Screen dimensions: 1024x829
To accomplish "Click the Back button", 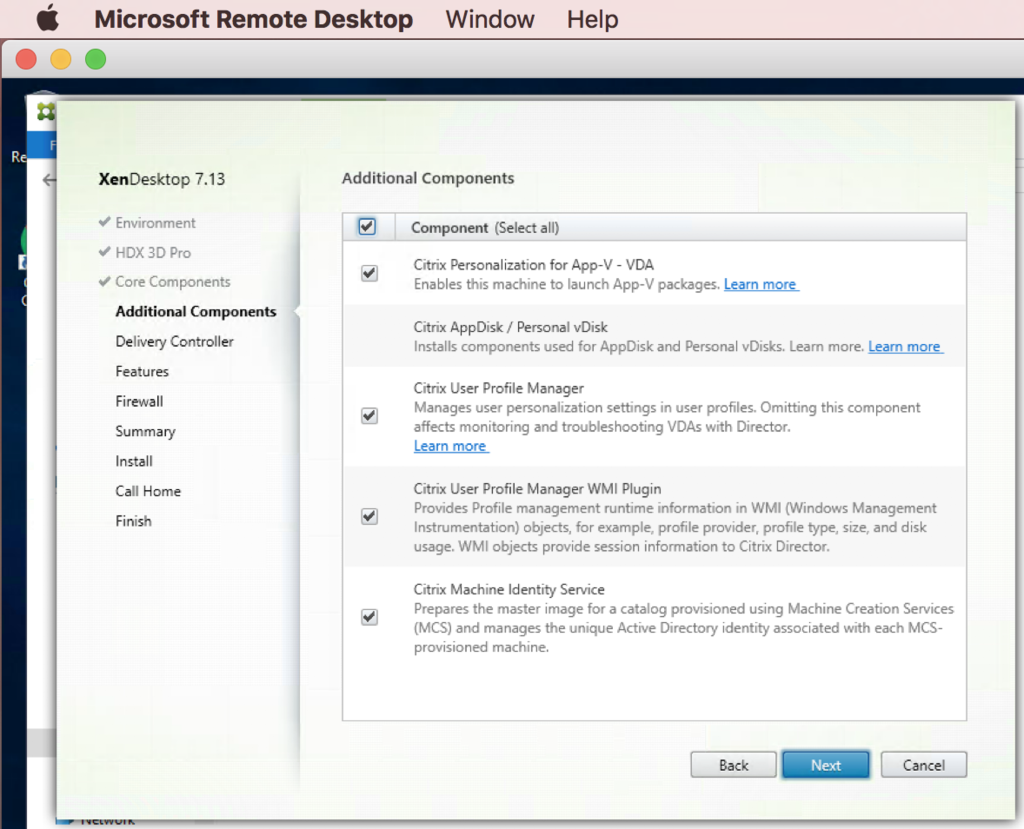I will coord(733,765).
